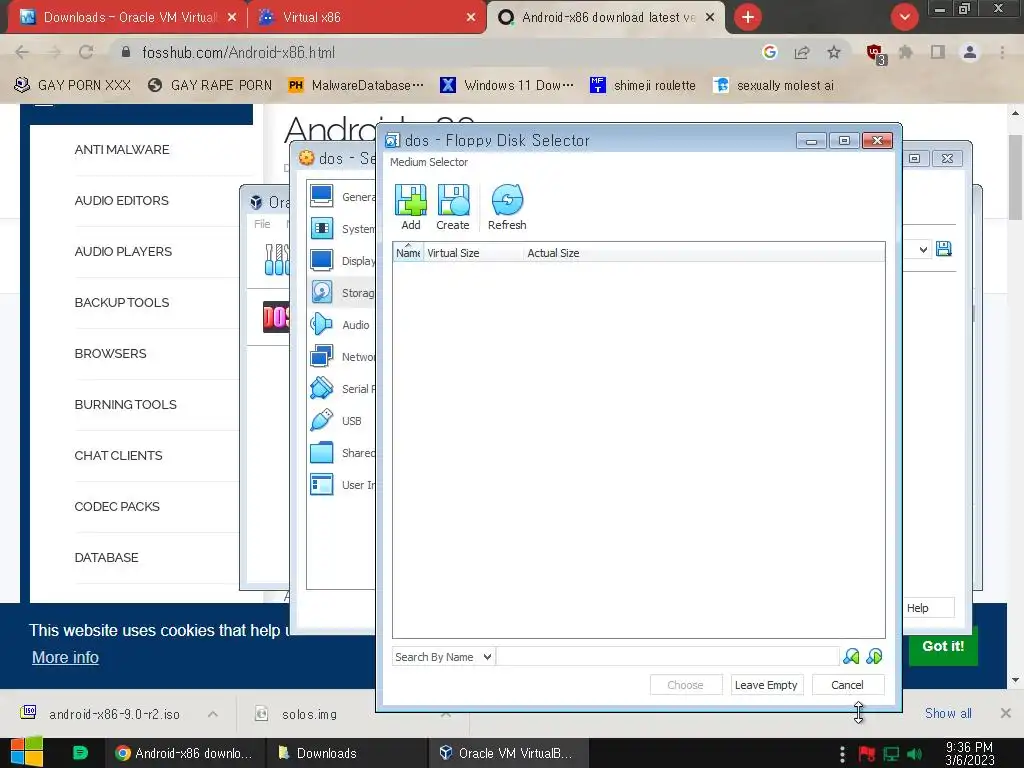Click the Leave Empty button
This screenshot has width=1024, height=768.
click(x=767, y=684)
